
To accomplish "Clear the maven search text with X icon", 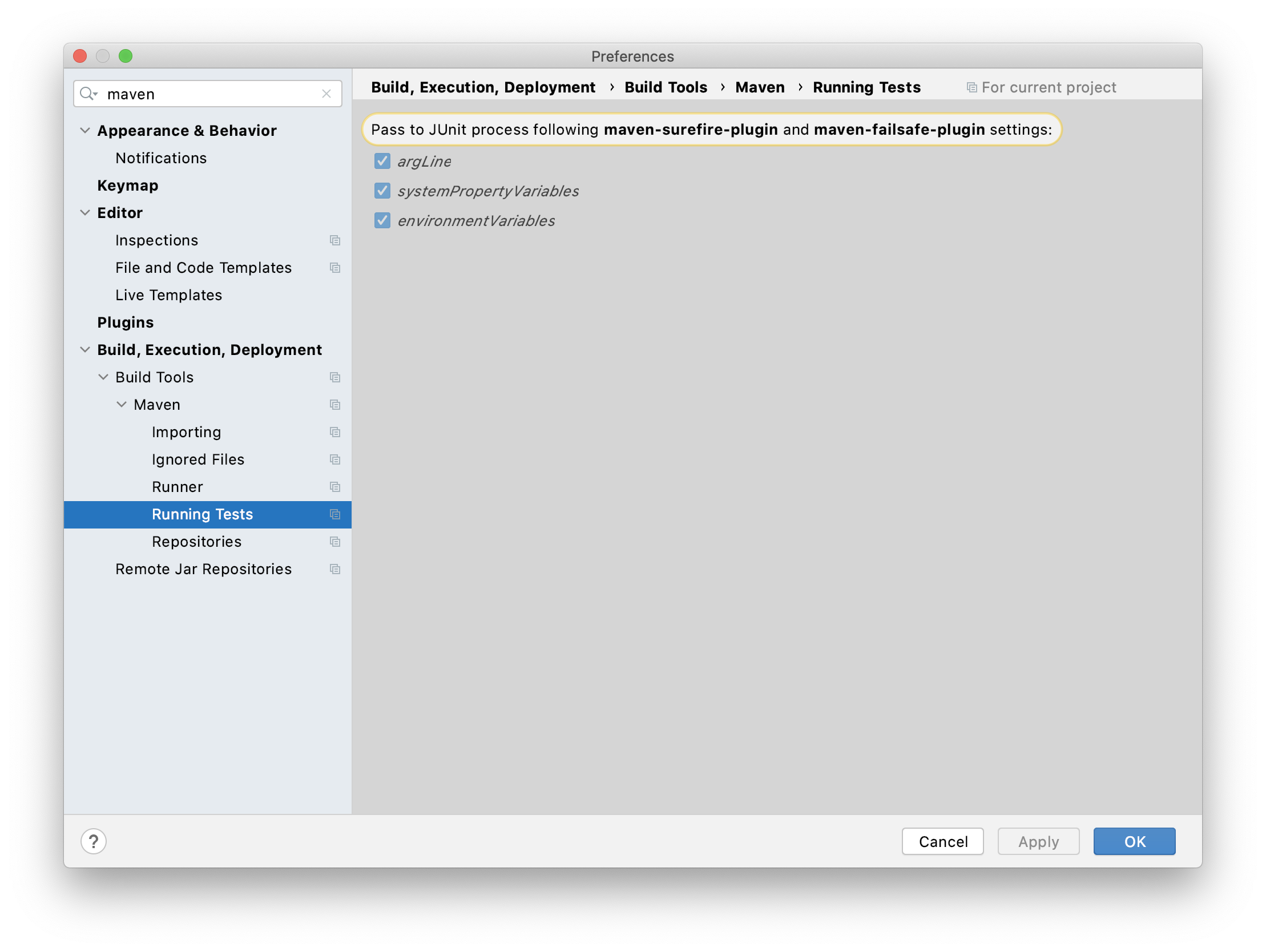I will point(326,93).
